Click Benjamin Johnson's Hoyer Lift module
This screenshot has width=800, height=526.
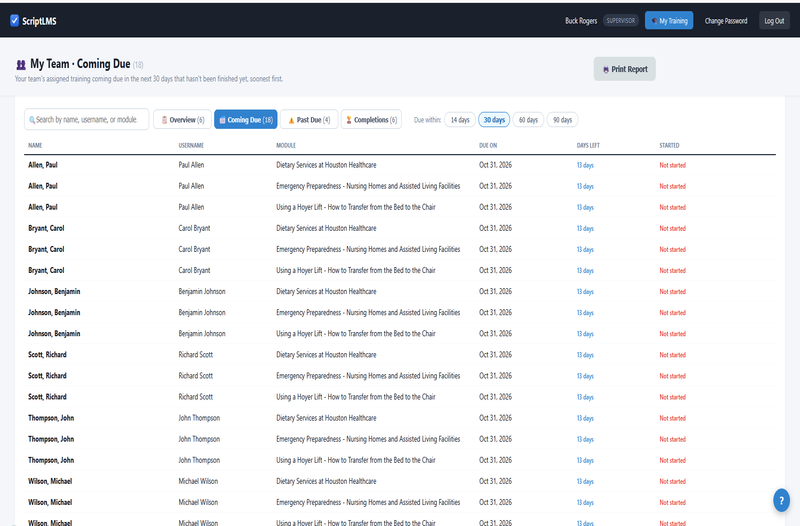click(x=356, y=334)
